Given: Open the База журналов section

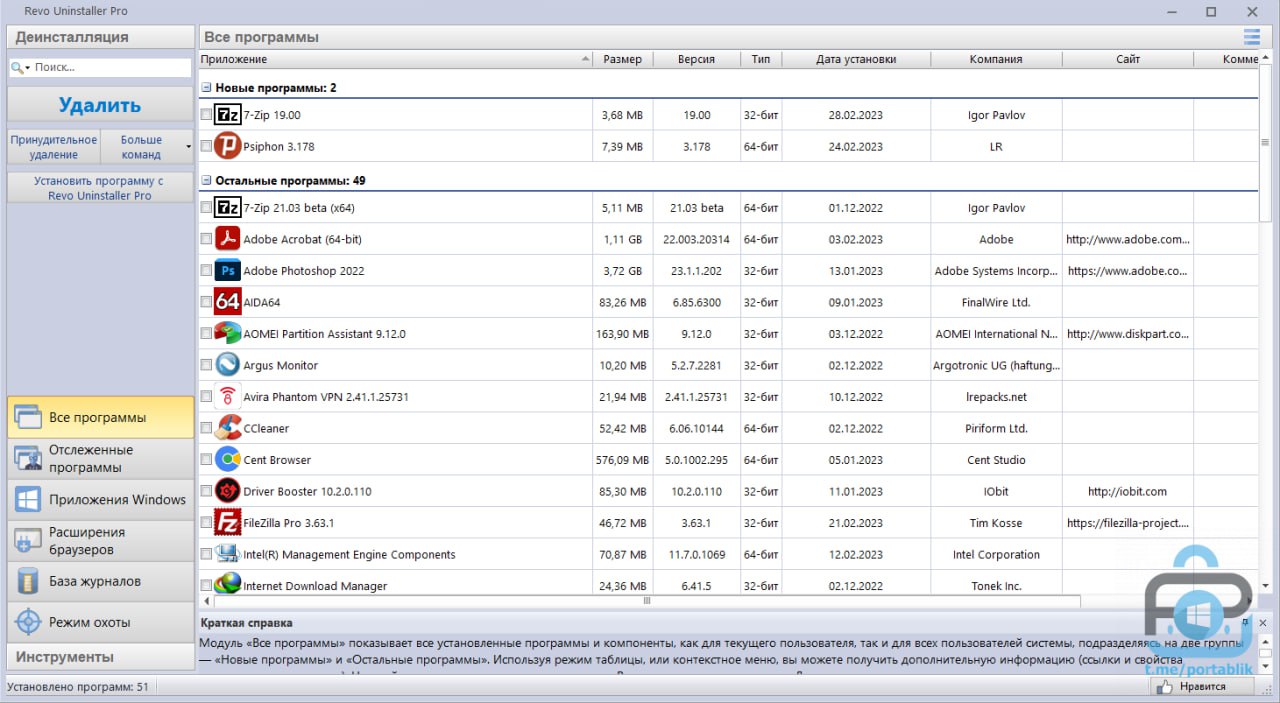Looking at the screenshot, I should pos(101,581).
